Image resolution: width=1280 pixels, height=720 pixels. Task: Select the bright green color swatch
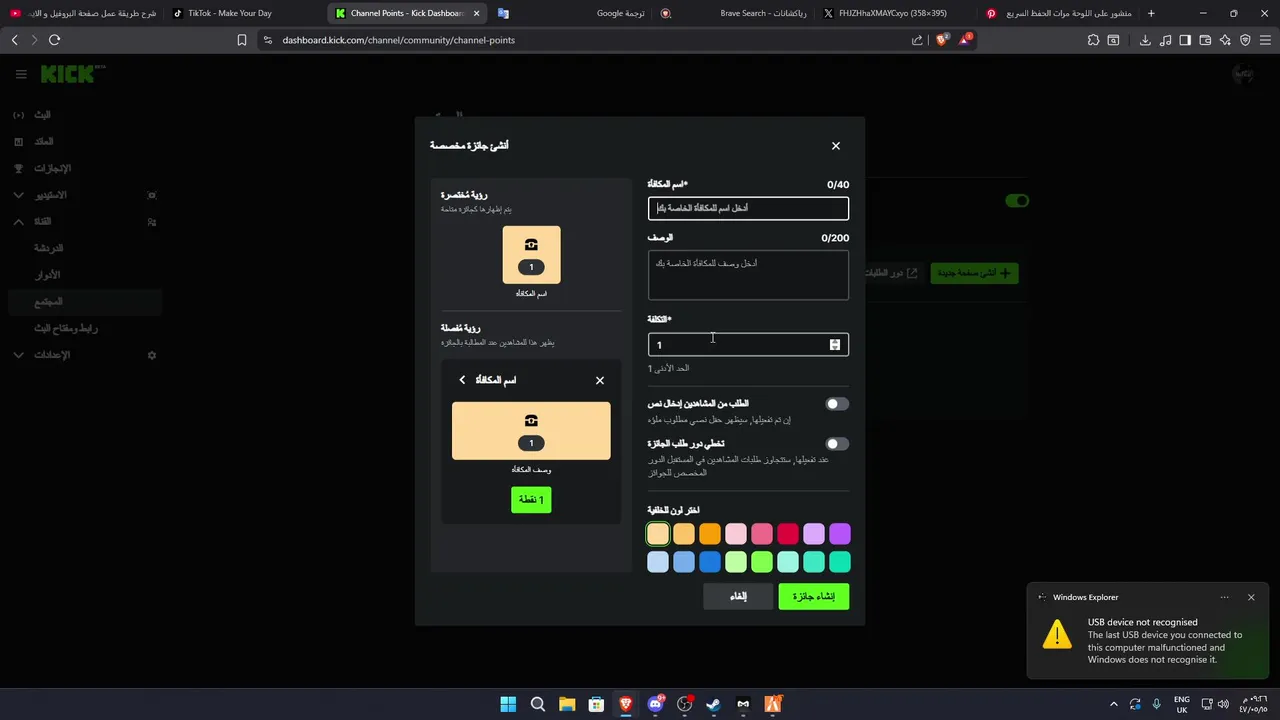pos(762,562)
